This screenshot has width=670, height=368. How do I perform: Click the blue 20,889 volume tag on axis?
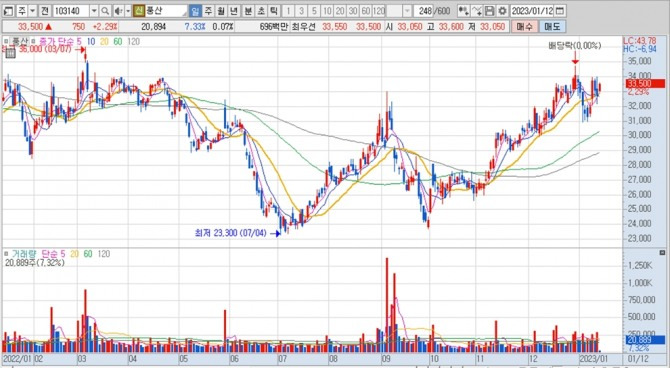pyautogui.click(x=645, y=340)
